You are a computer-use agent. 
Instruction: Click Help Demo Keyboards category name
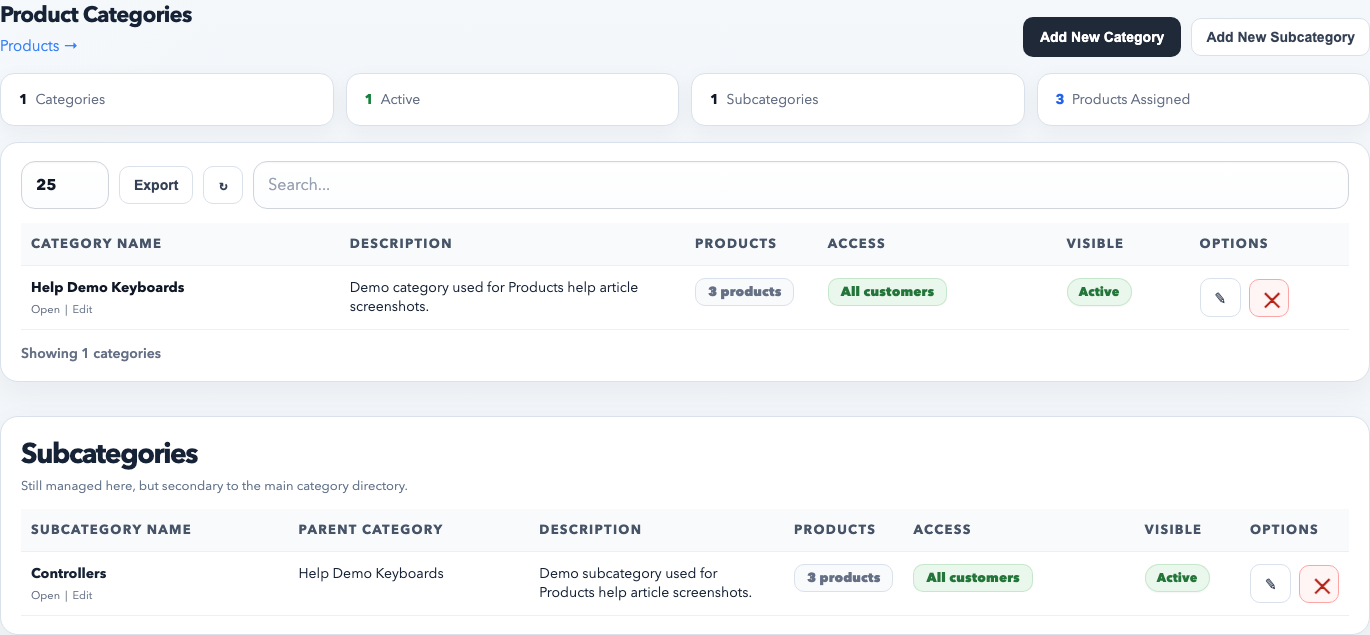108,287
